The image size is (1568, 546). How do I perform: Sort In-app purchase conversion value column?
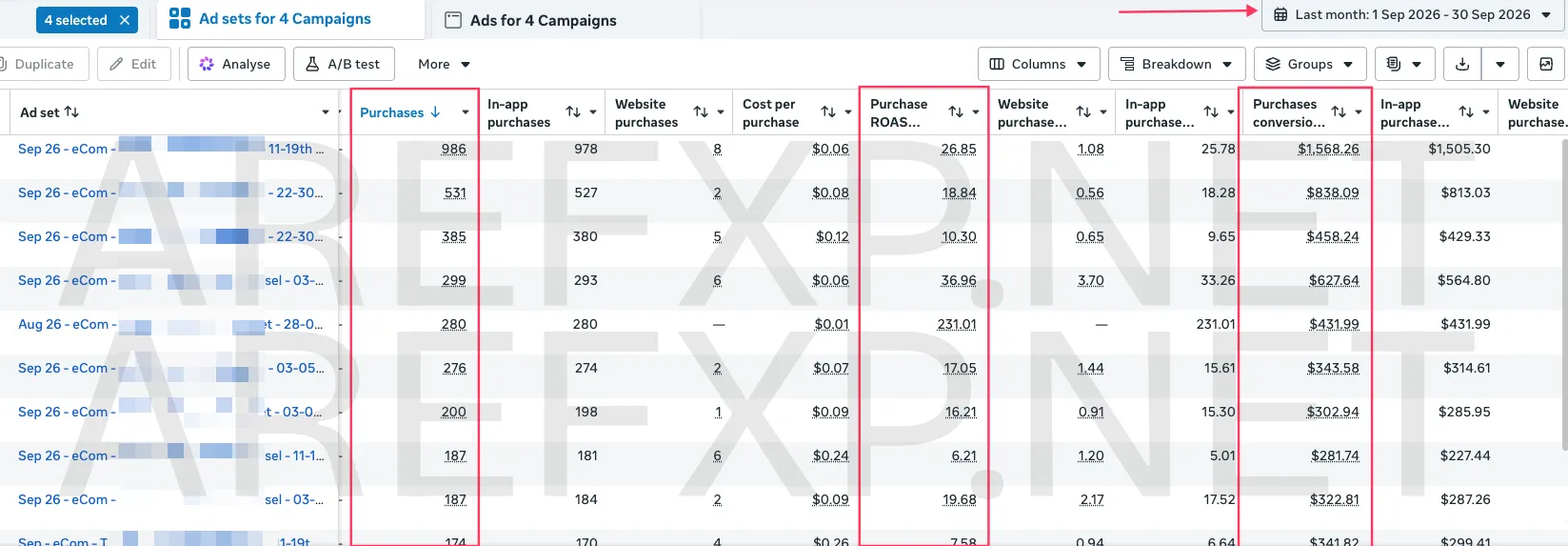point(1466,112)
